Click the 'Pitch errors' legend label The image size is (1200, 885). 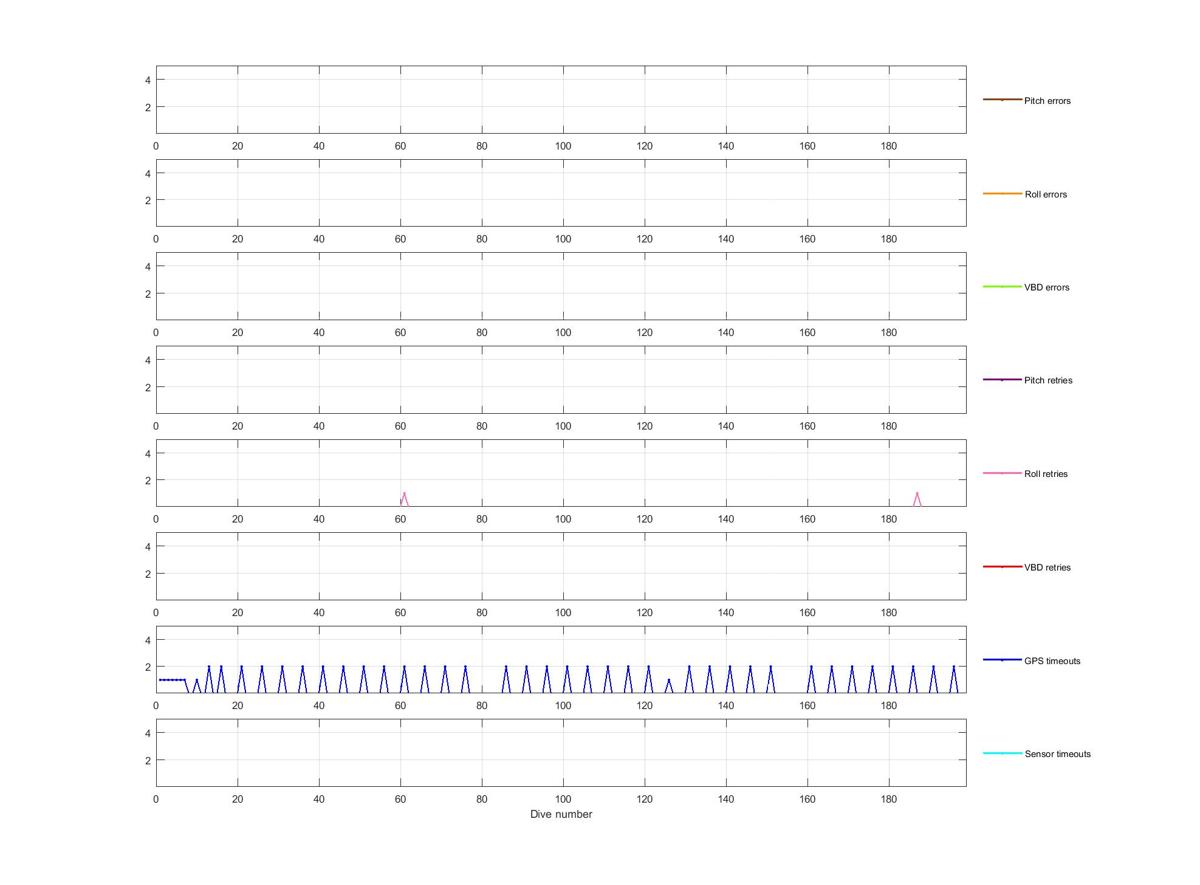click(x=1047, y=101)
